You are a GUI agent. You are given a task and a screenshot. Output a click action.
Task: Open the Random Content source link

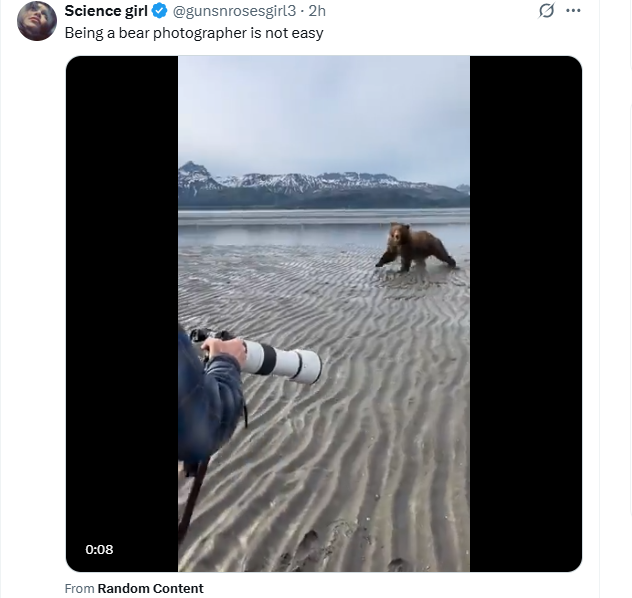coord(150,588)
